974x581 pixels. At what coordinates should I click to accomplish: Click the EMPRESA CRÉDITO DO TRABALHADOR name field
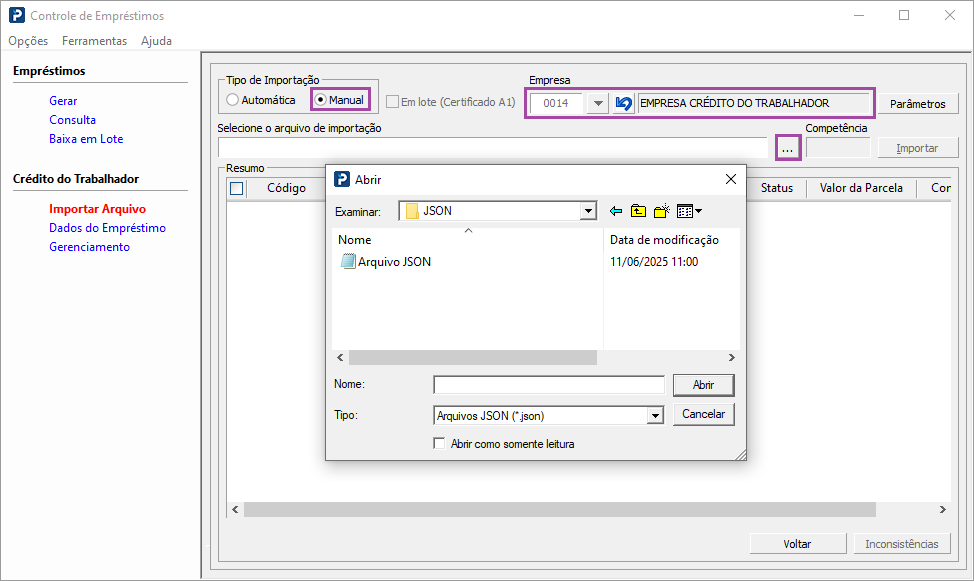coord(753,103)
